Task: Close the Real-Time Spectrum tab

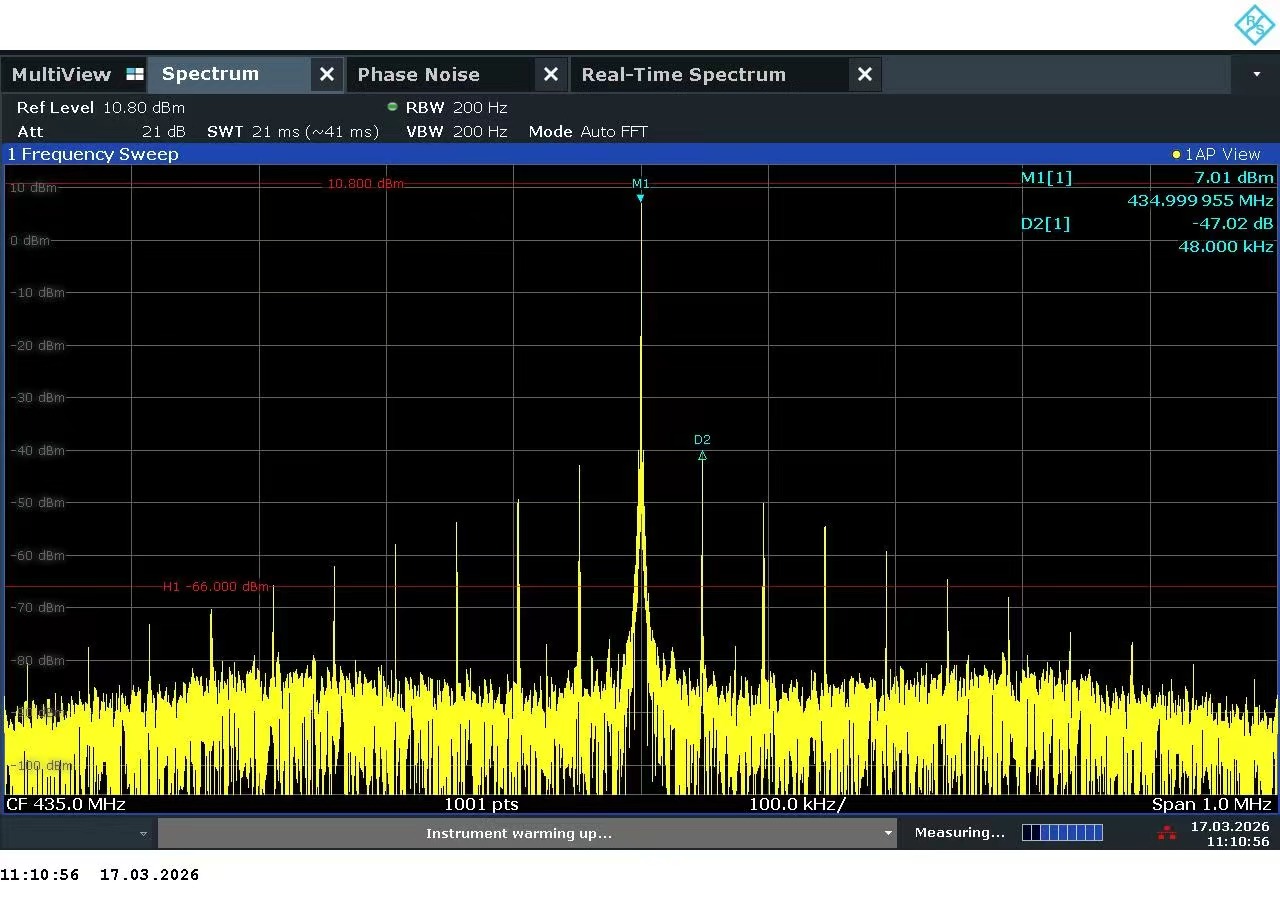Action: [x=865, y=75]
